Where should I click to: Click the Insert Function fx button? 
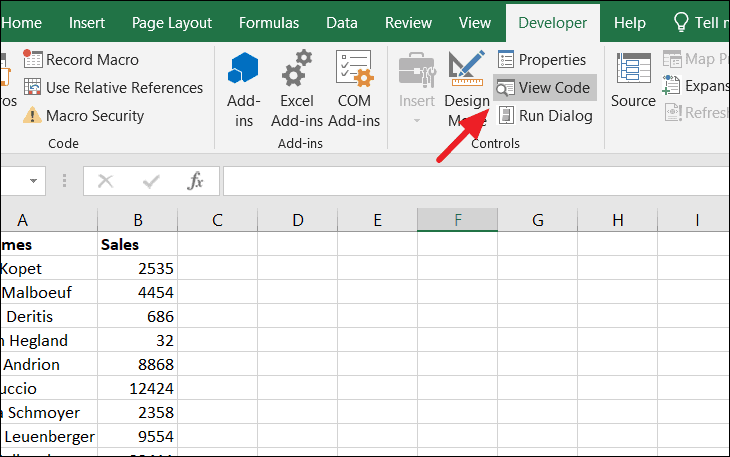195,181
